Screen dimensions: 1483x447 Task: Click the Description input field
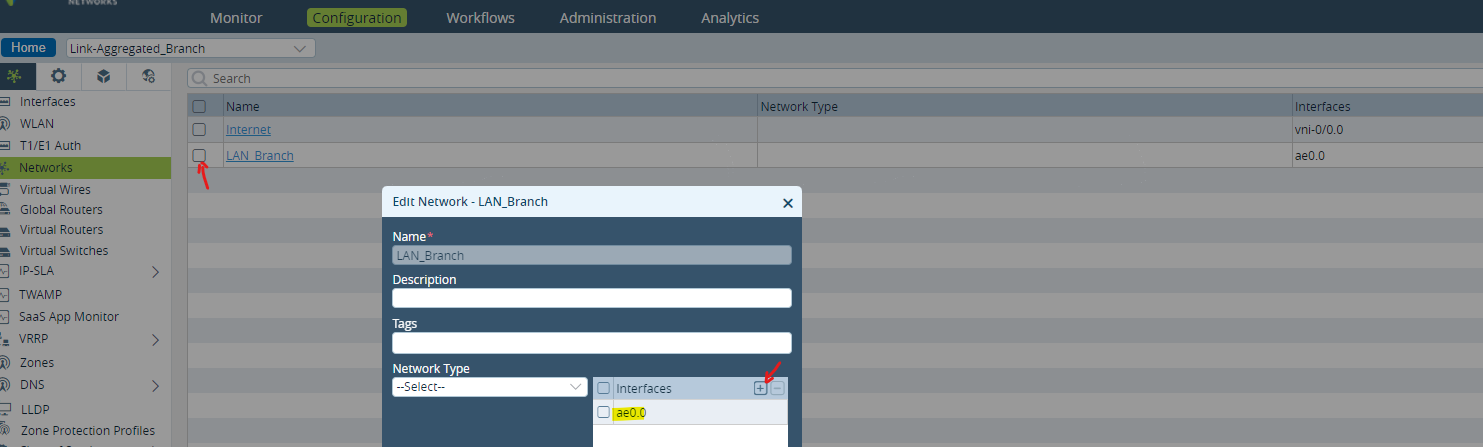point(592,298)
